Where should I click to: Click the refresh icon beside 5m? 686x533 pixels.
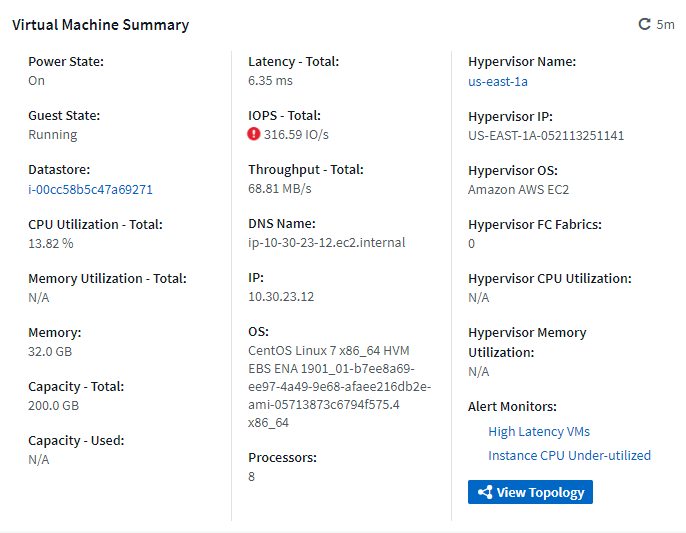[x=645, y=24]
